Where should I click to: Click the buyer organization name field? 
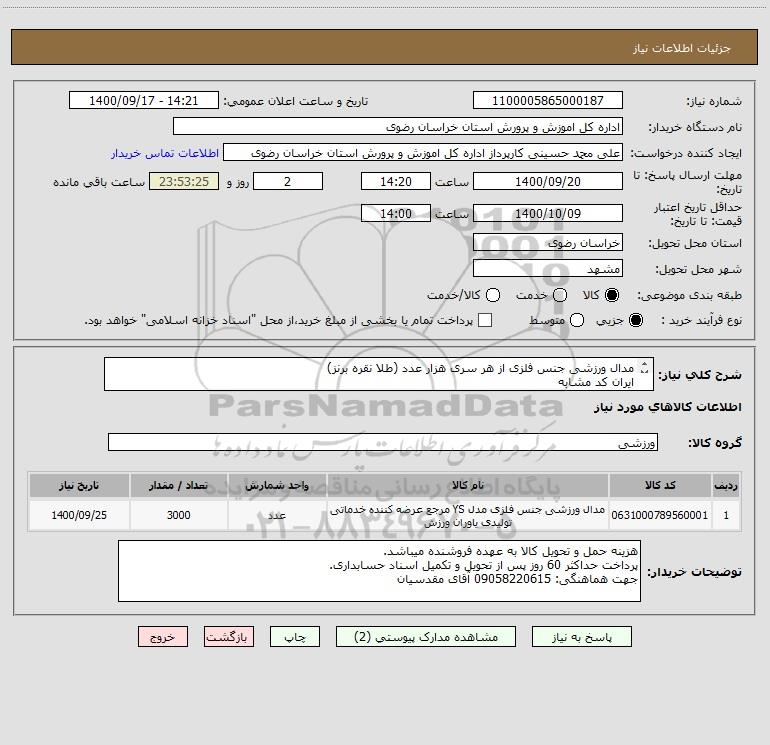click(x=398, y=126)
